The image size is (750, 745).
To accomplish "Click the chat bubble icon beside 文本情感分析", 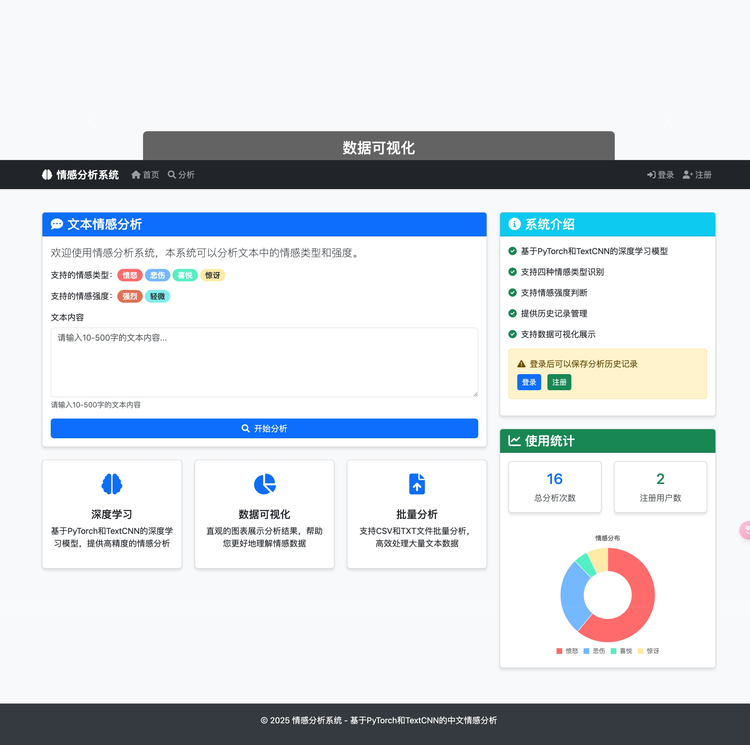I will tap(56, 224).
